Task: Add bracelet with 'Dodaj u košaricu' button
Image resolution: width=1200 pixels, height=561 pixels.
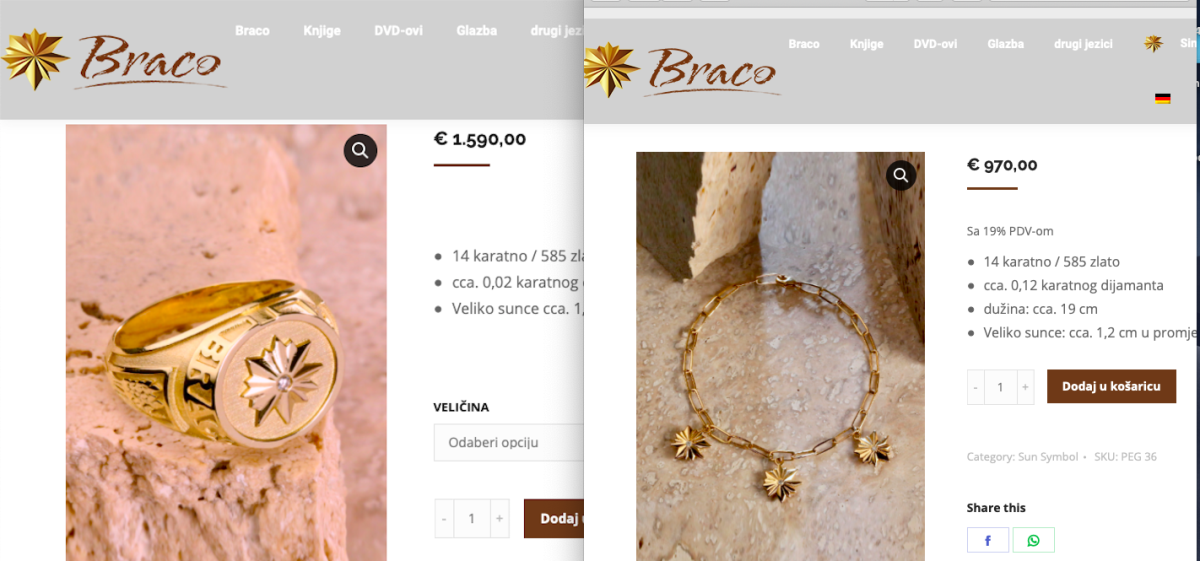Action: (1111, 386)
